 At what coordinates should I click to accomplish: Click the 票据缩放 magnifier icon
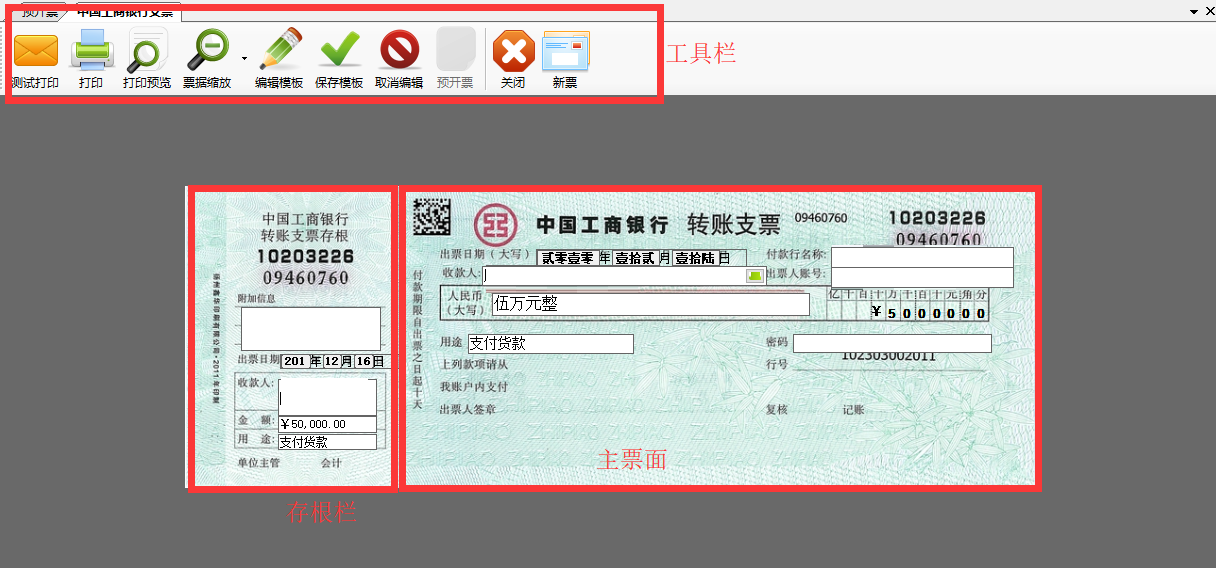(x=210, y=50)
